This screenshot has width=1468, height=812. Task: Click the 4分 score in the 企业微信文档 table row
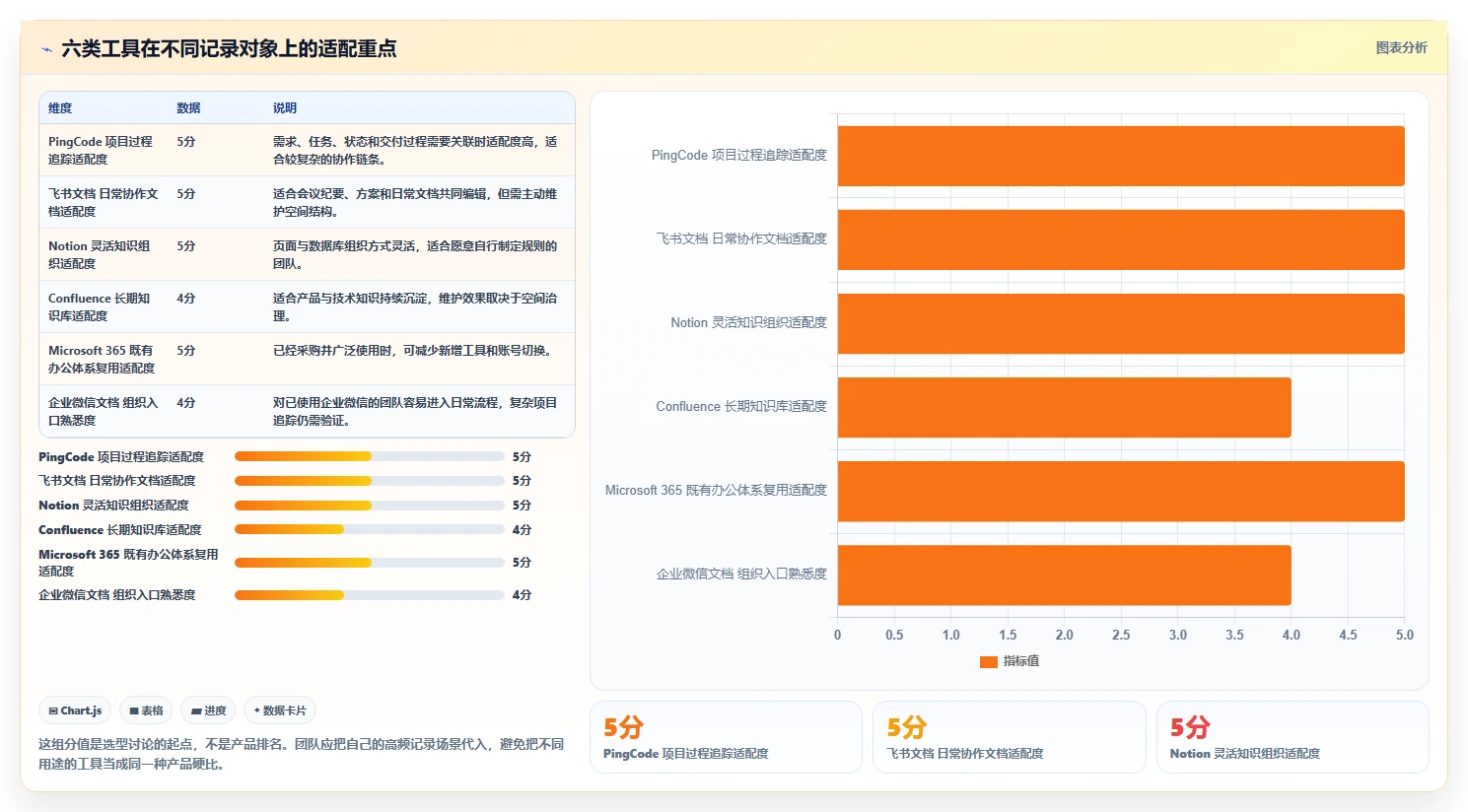pyautogui.click(x=186, y=403)
